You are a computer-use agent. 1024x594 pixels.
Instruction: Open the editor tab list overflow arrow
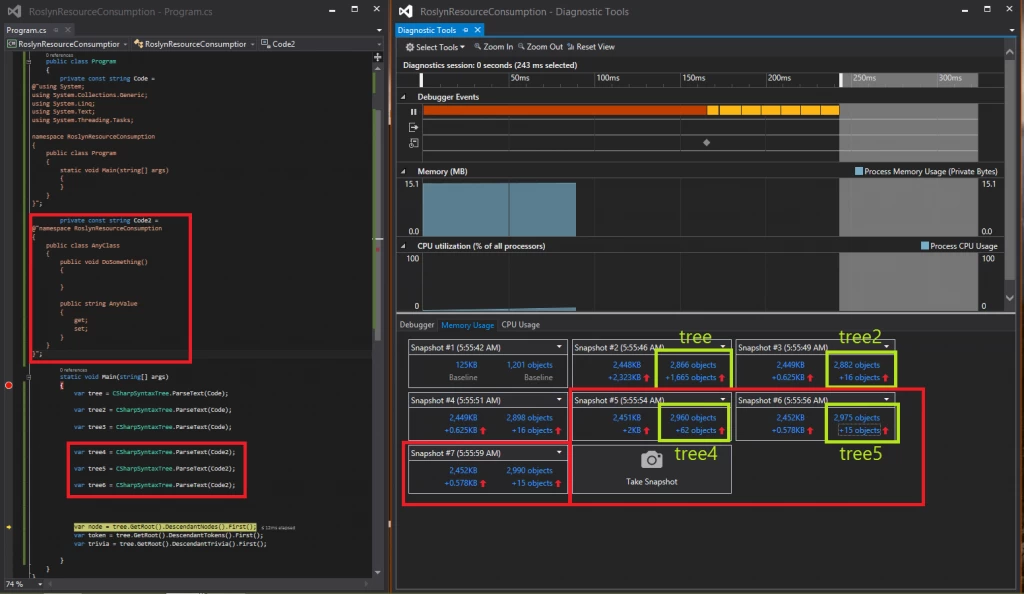pyautogui.click(x=379, y=30)
